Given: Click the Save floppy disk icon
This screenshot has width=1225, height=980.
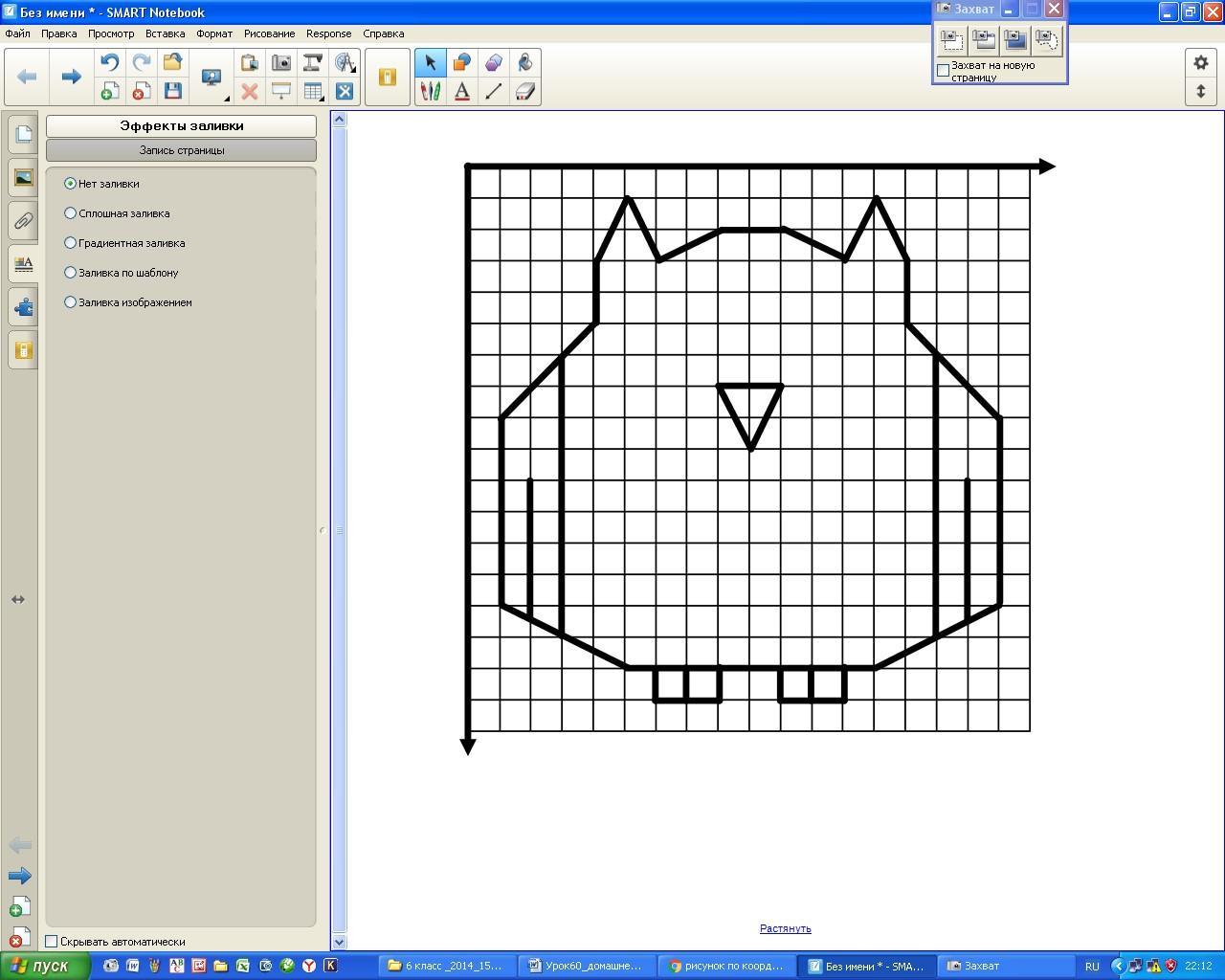Looking at the screenshot, I should click(173, 92).
